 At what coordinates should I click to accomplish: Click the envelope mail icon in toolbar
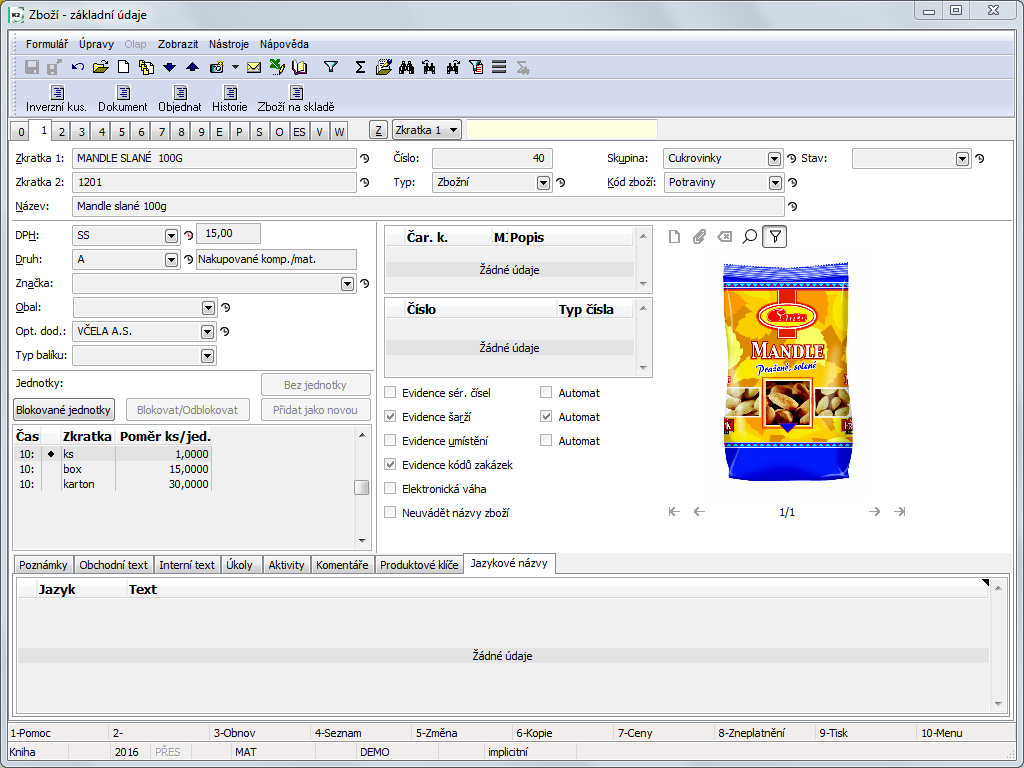coord(254,67)
